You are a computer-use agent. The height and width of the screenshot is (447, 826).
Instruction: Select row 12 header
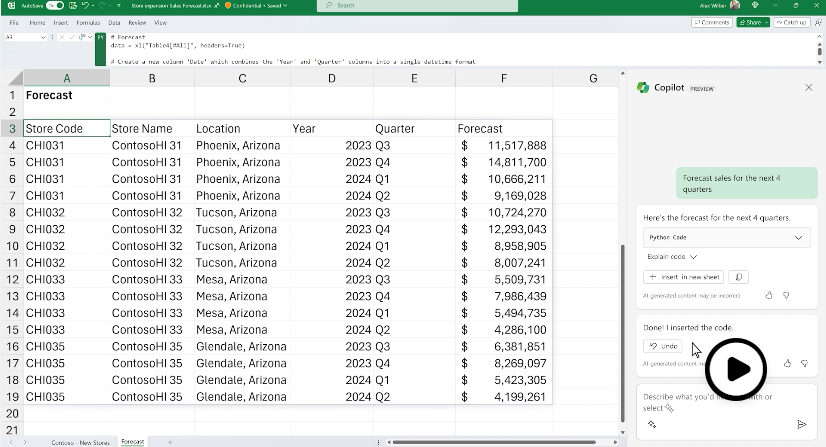(12, 280)
